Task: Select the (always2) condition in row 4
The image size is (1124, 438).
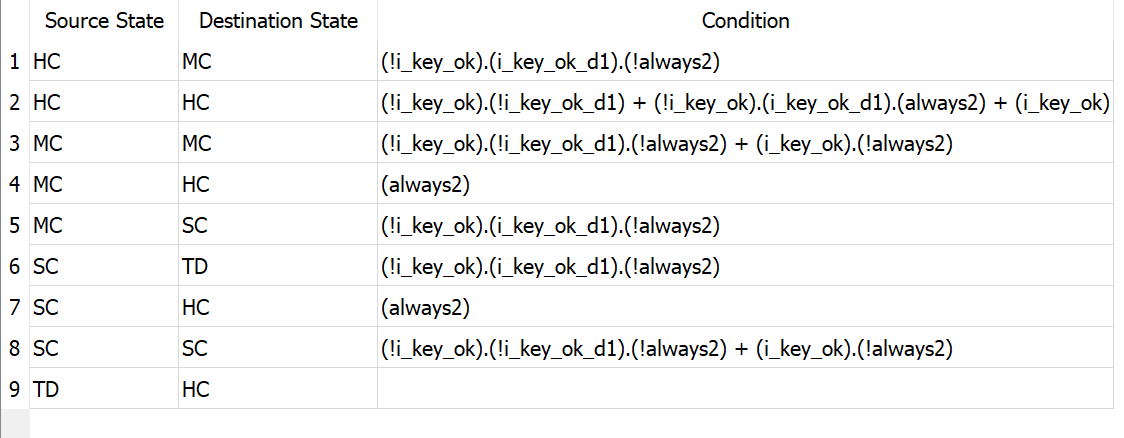Action: click(425, 185)
